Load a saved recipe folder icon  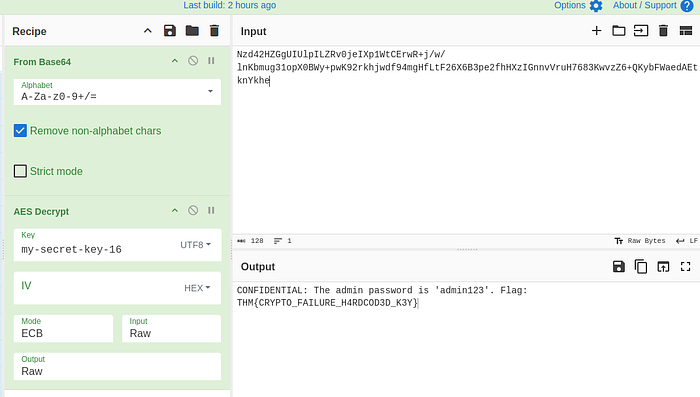[x=192, y=31]
